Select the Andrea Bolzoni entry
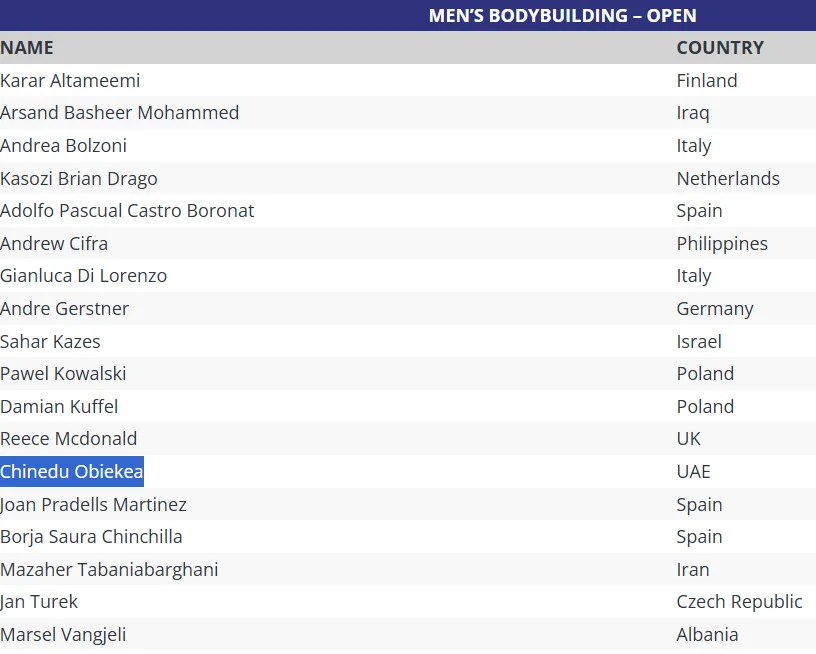The height and width of the screenshot is (654, 816). coord(64,145)
